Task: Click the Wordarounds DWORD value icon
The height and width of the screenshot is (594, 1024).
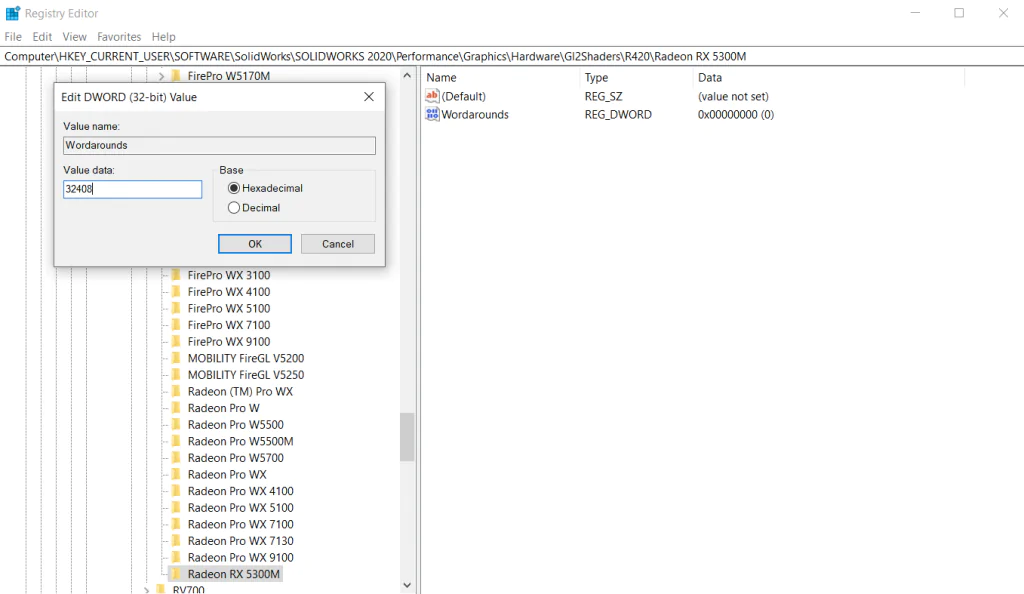Action: click(432, 114)
